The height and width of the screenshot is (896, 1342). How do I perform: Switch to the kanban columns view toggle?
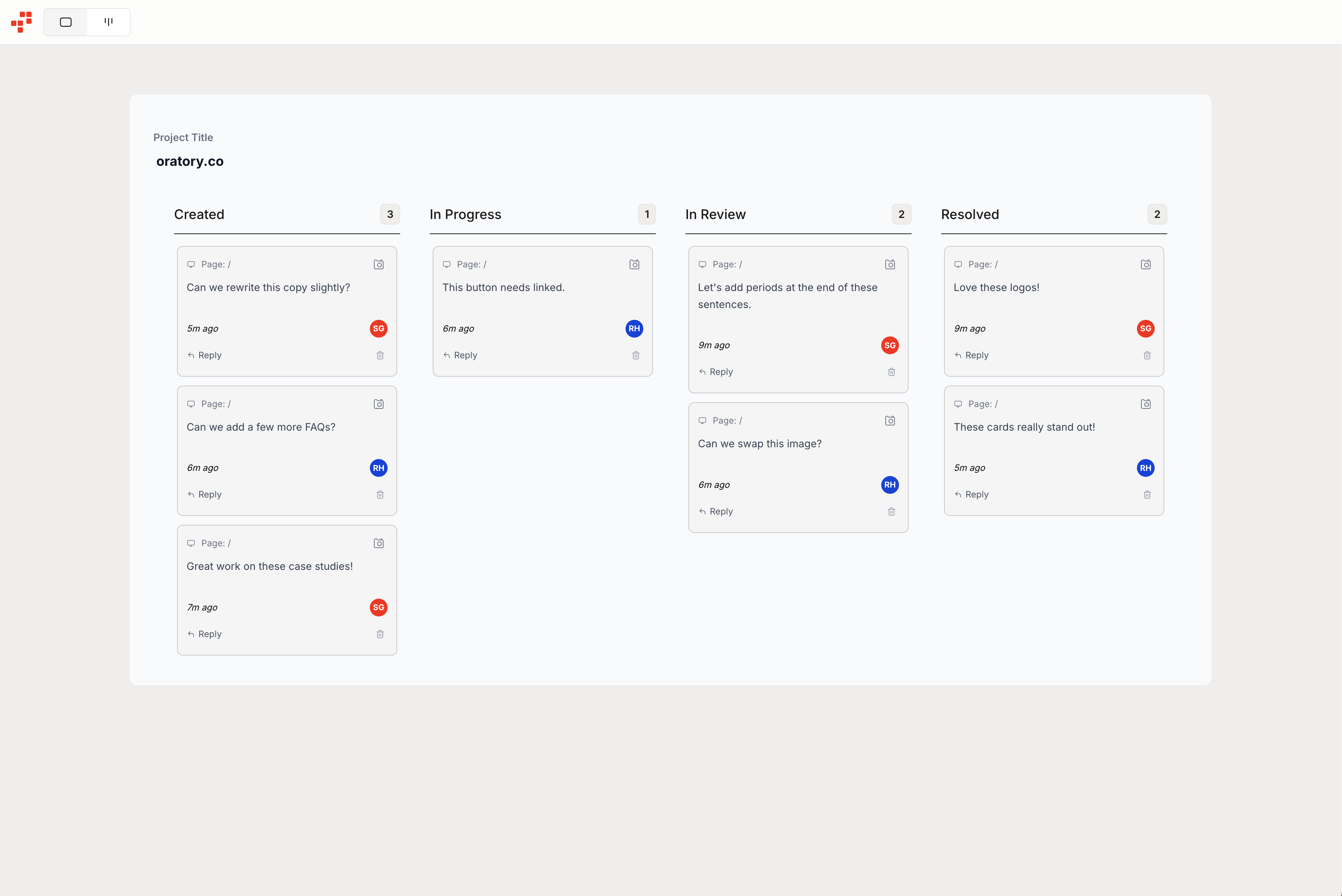click(x=109, y=22)
